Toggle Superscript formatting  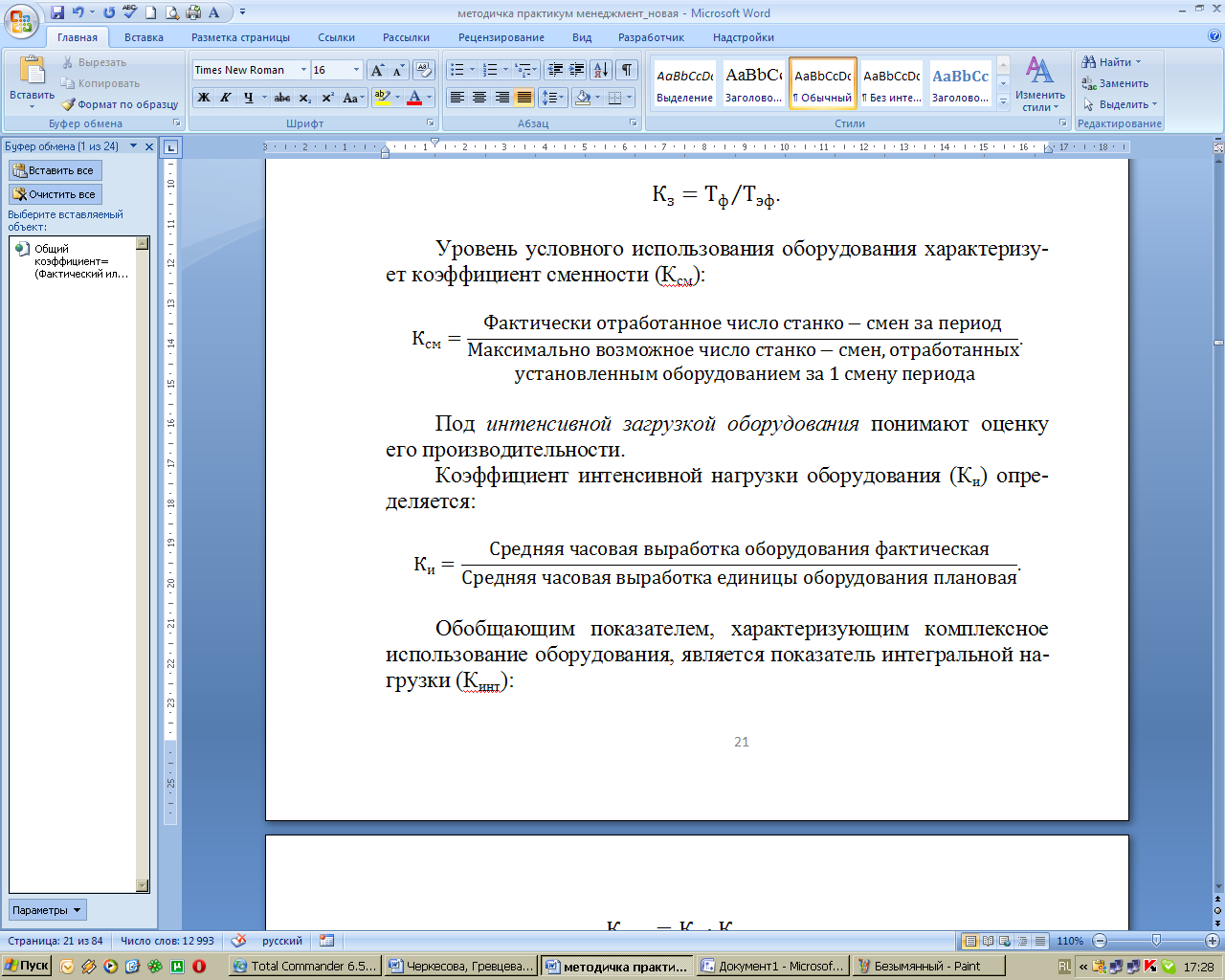[x=326, y=98]
